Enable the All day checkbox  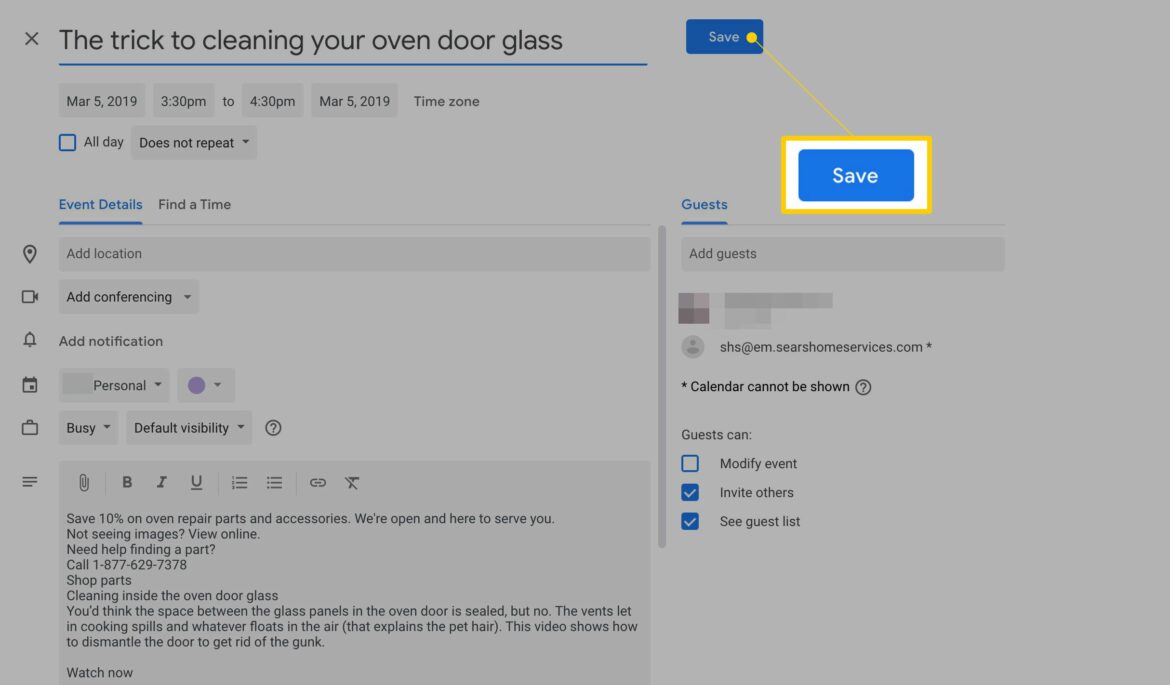point(67,143)
